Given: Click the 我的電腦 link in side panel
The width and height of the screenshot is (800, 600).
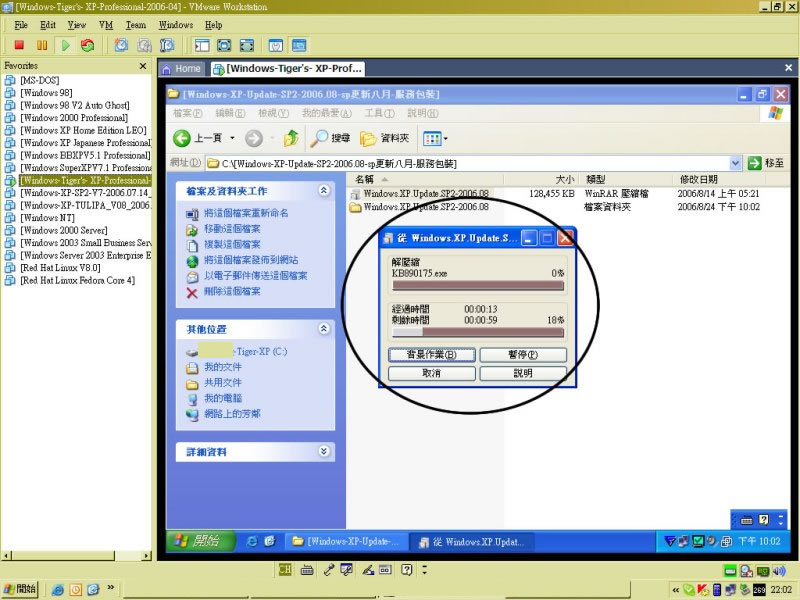Looking at the screenshot, I should 223,398.
